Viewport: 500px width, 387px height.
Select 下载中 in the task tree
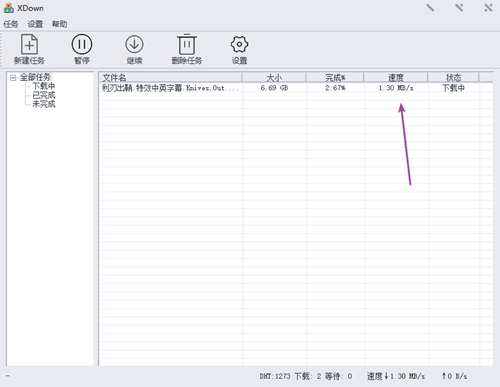(x=44, y=86)
